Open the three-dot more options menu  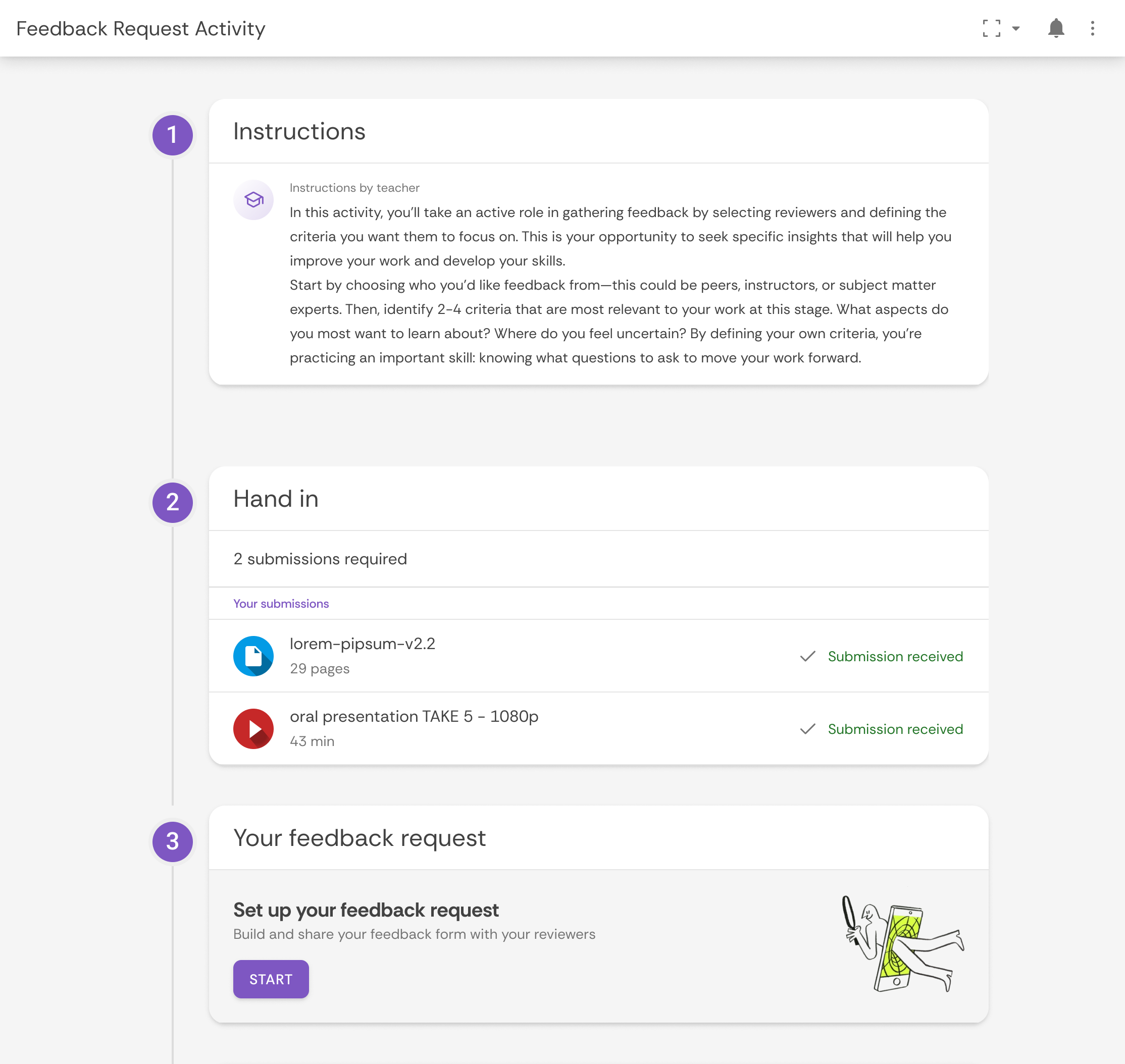1092,28
